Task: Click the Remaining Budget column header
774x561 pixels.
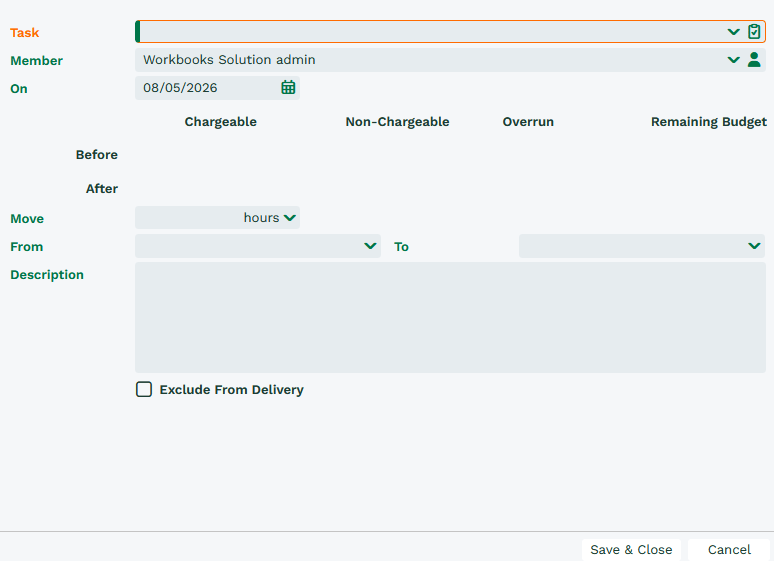Action: click(x=708, y=122)
